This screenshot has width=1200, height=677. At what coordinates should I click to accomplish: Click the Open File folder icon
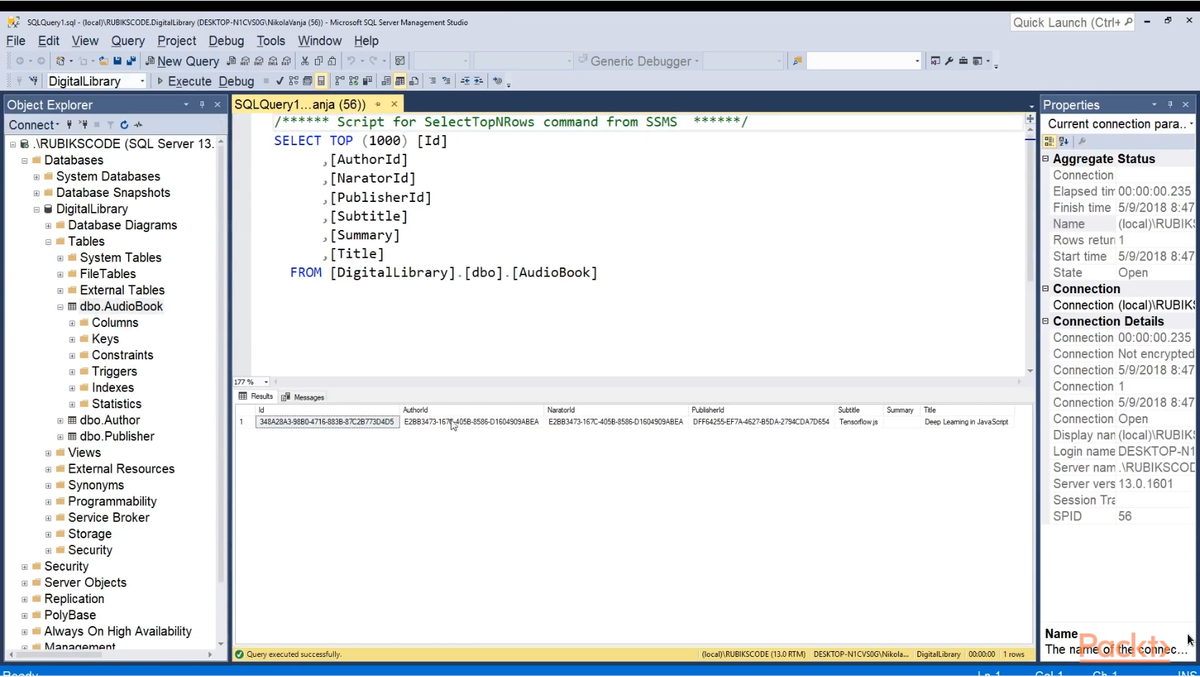(104, 61)
